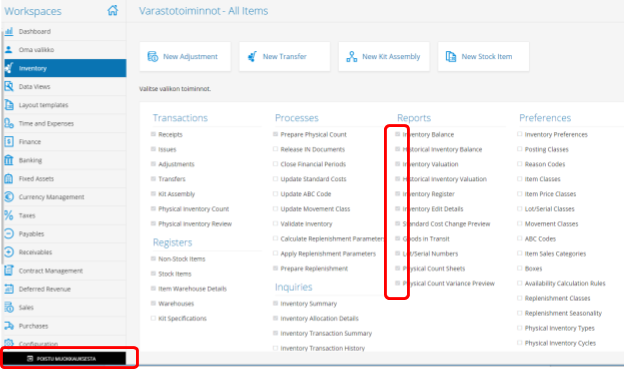Click the home icon beside Workspaces
624x369 pixels.
[113, 10]
